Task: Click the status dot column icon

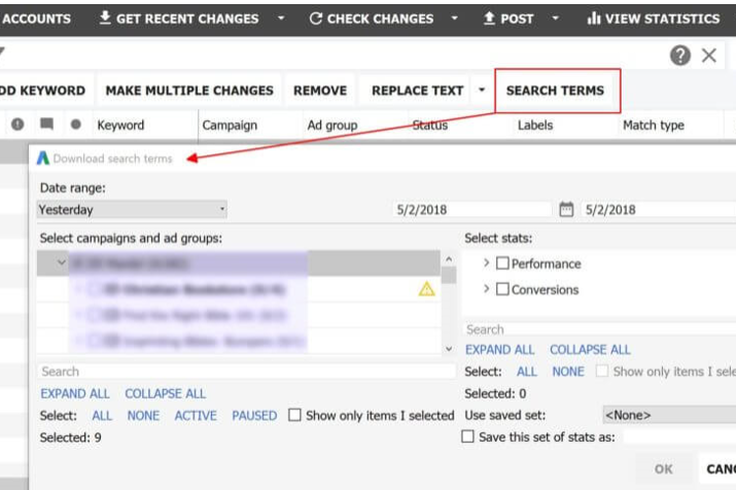Action: click(76, 124)
